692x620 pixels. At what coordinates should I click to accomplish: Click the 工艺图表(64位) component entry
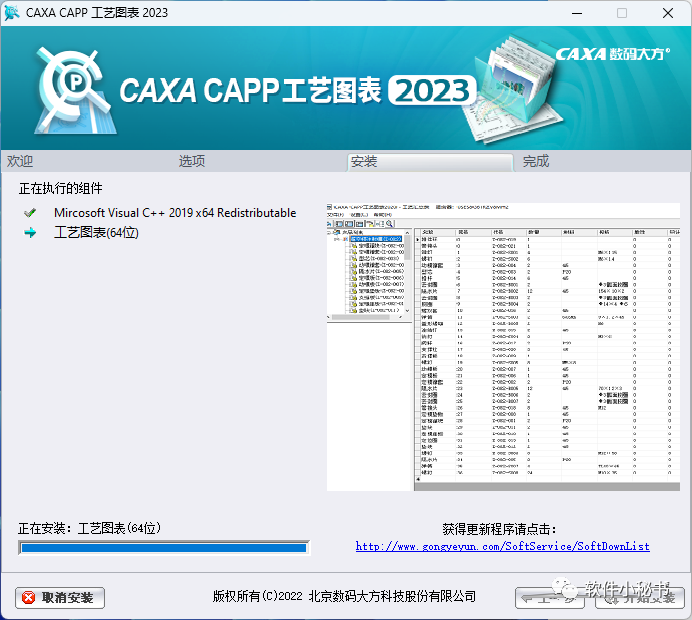(96, 233)
